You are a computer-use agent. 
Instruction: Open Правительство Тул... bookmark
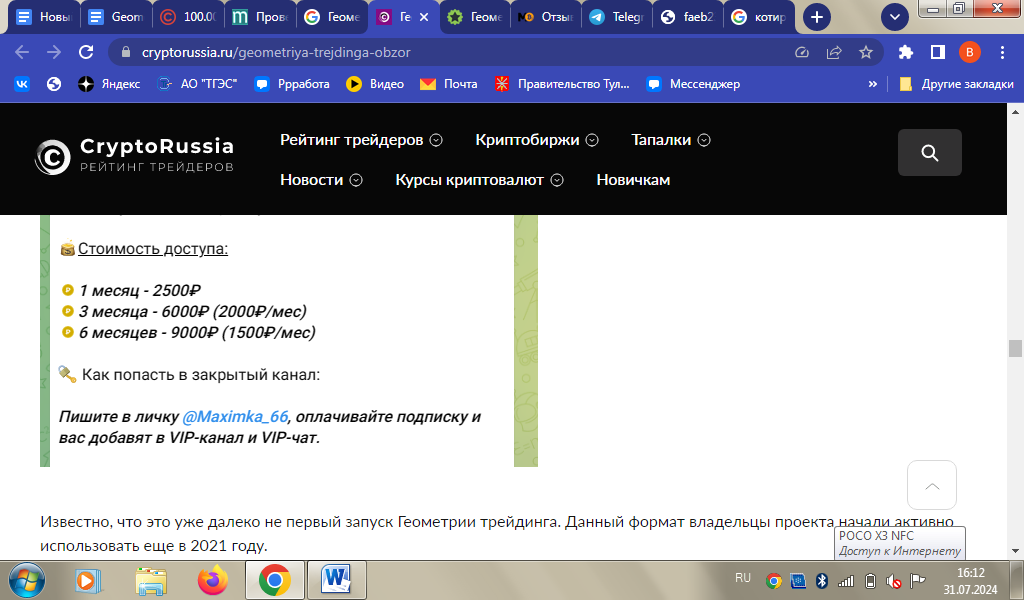562,84
